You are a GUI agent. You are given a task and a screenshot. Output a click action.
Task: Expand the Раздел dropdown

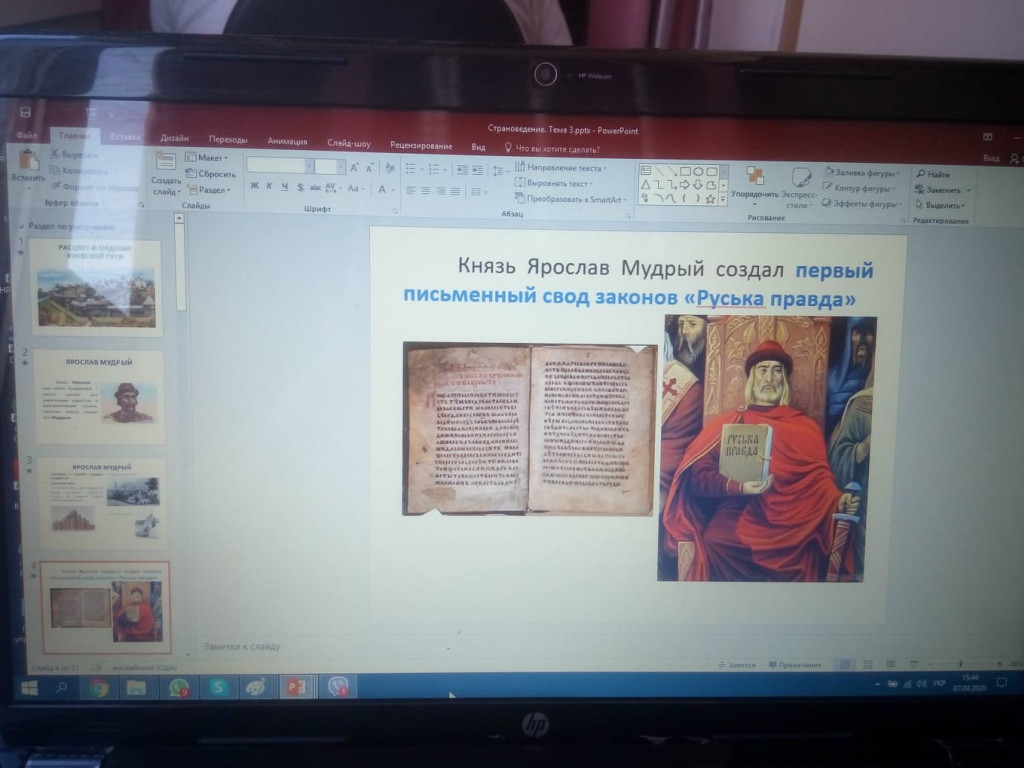(x=210, y=190)
